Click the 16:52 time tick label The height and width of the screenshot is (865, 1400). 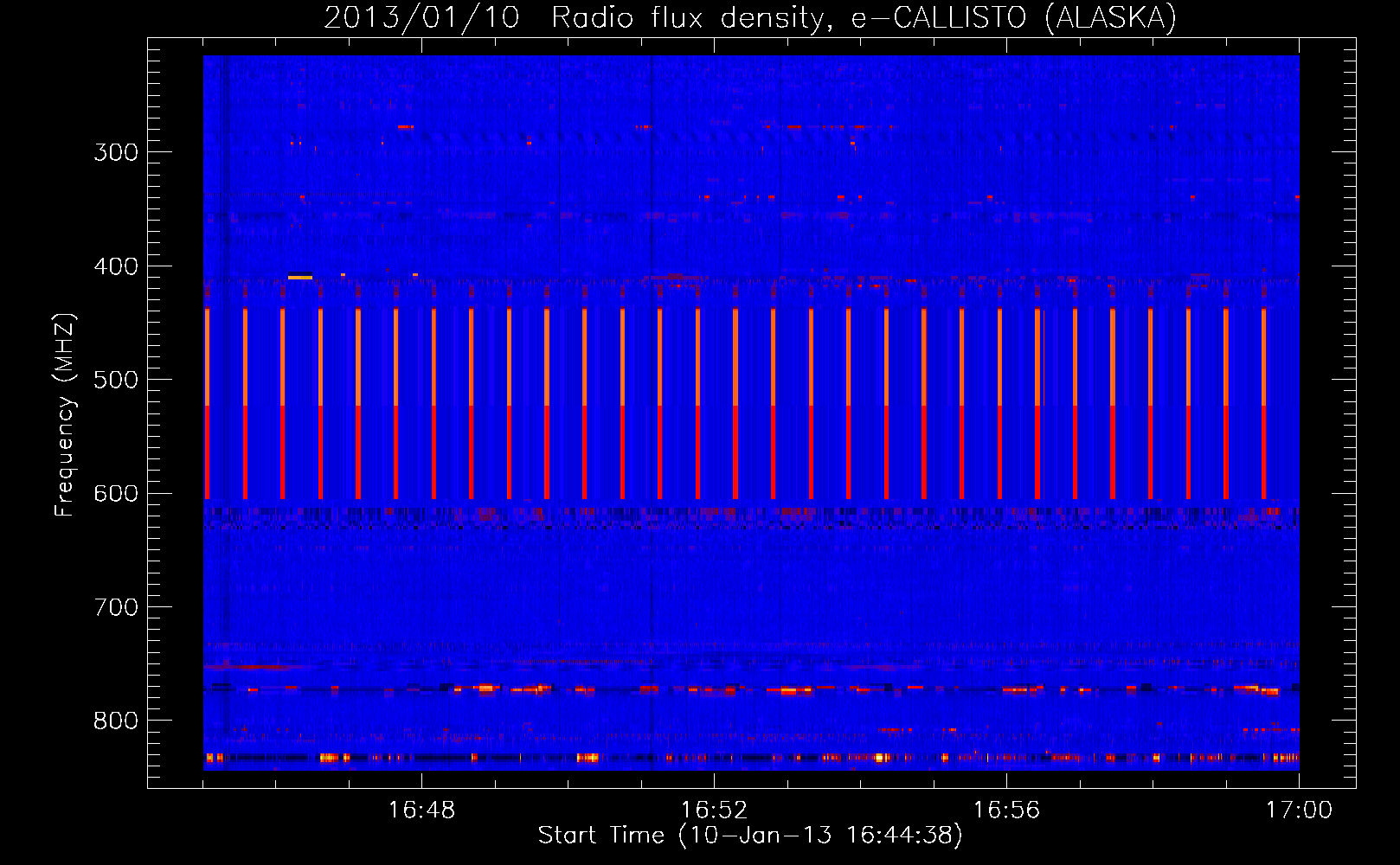pos(714,811)
